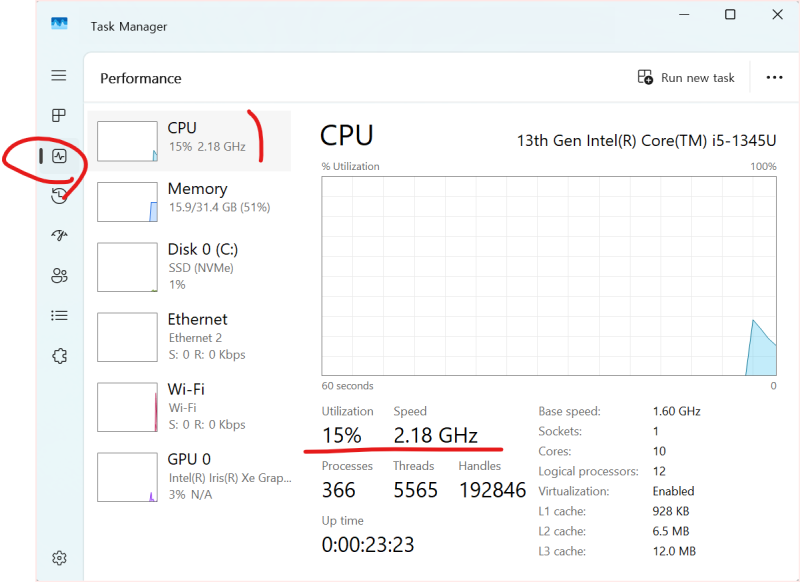Viewport: 800px width, 582px height.
Task: Click the Ethernet mini graph thumbnail
Action: tap(127, 337)
